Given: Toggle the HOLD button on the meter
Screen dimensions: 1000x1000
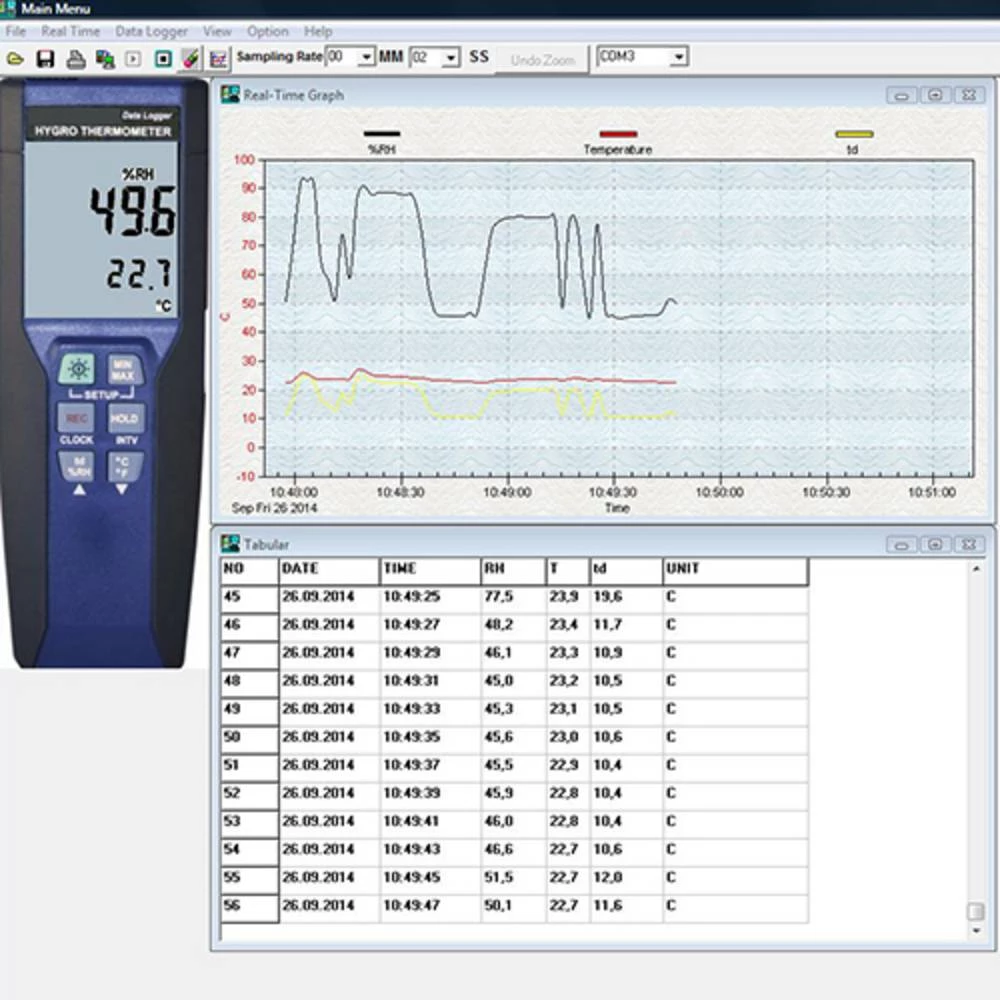Looking at the screenshot, I should (125, 419).
